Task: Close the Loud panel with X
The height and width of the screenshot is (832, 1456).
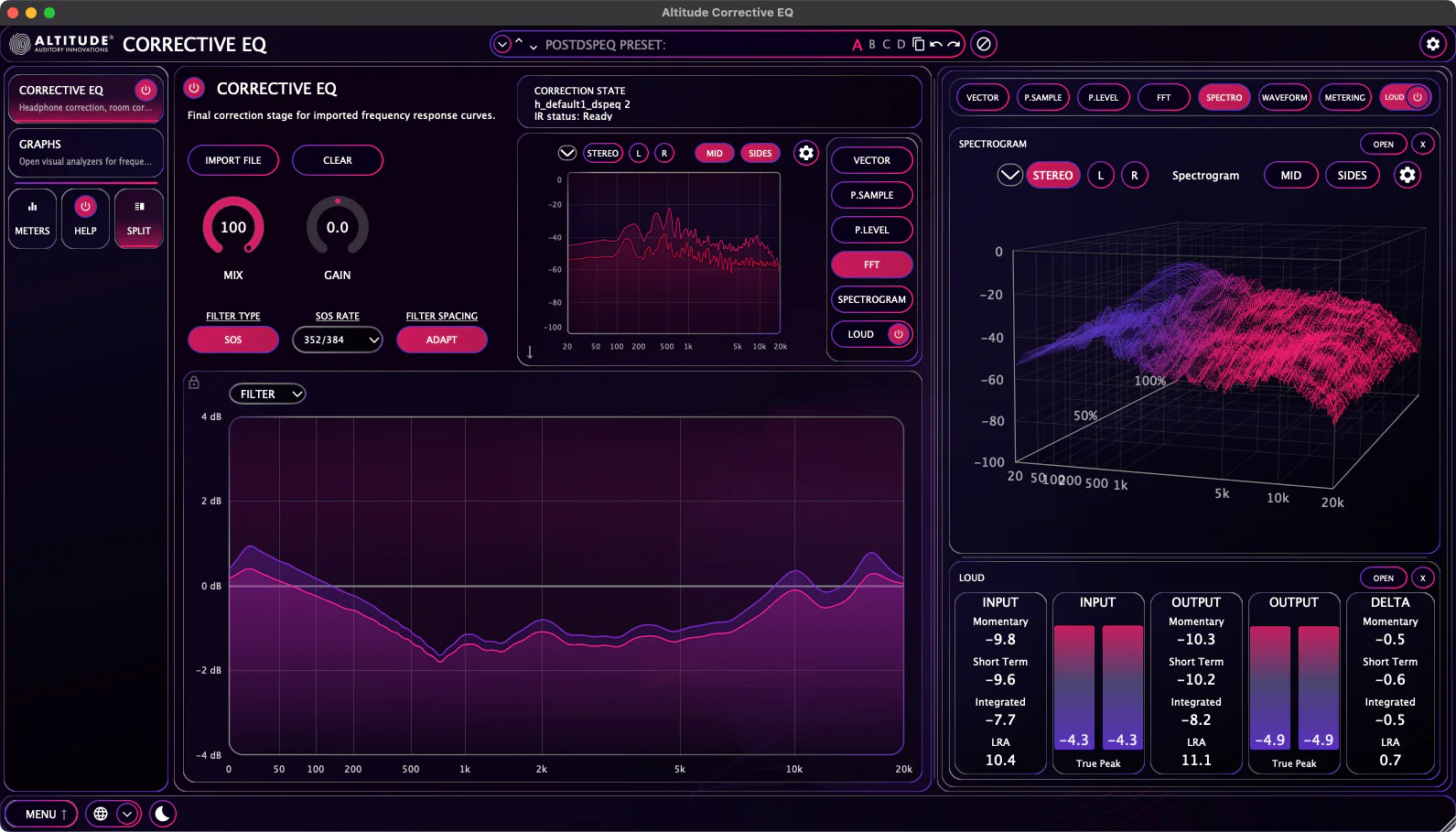Action: point(1423,578)
